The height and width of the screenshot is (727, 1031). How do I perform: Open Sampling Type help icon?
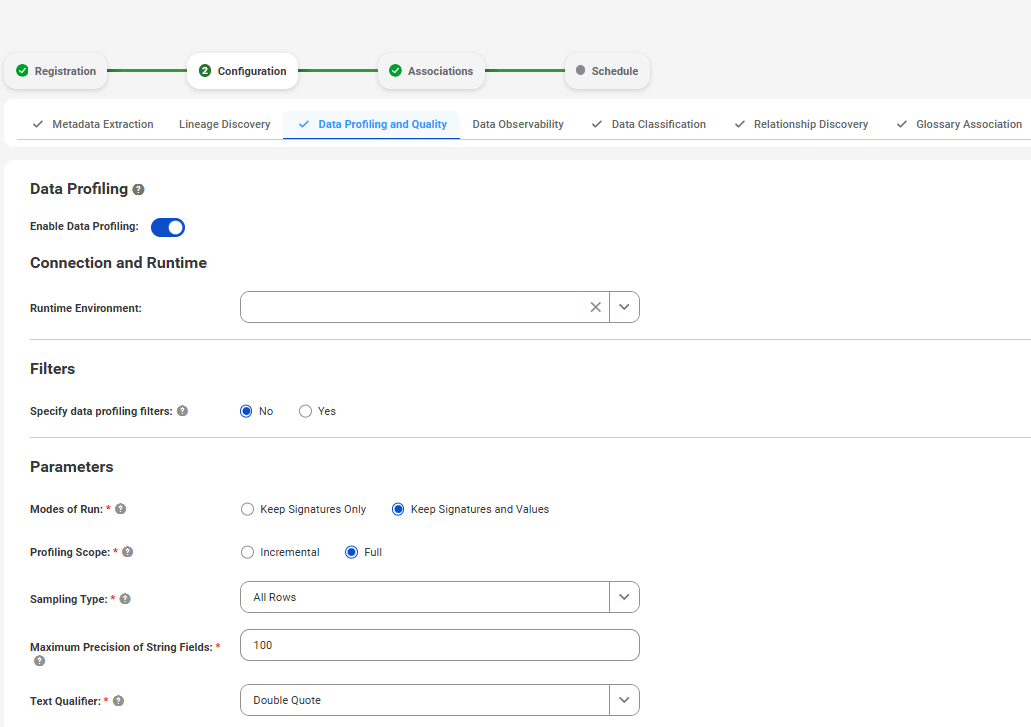125,599
